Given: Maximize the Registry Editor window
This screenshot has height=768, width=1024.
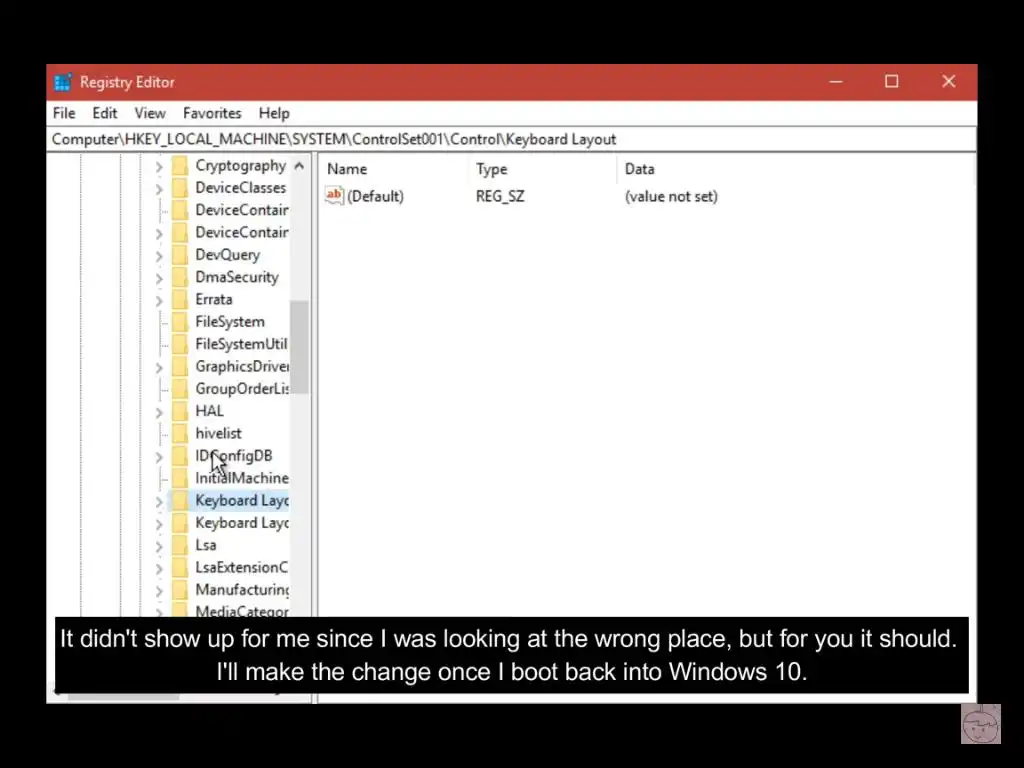Looking at the screenshot, I should pos(891,82).
